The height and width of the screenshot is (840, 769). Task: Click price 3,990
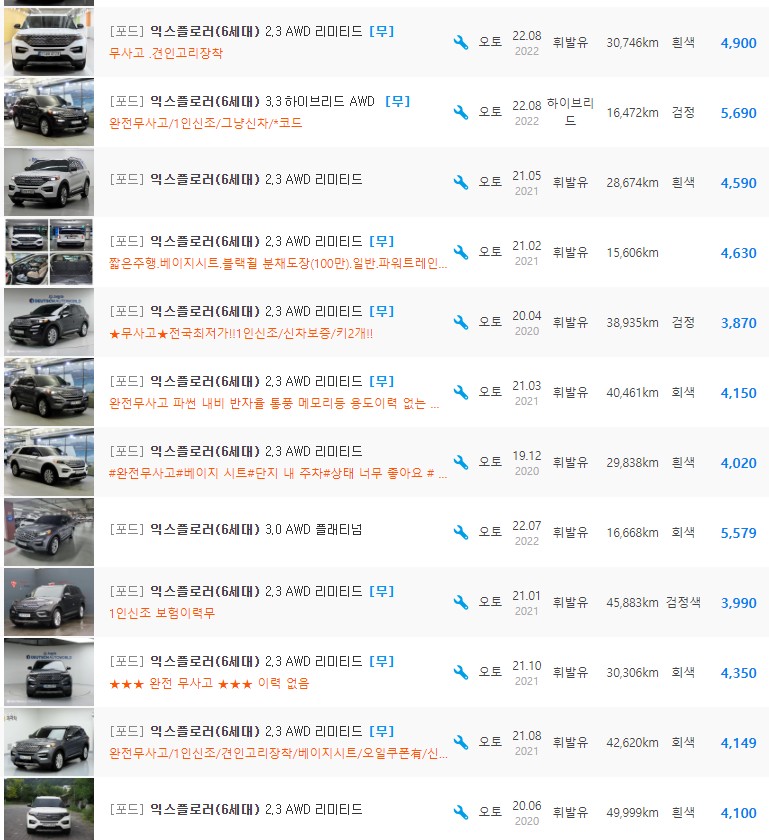[x=738, y=603]
